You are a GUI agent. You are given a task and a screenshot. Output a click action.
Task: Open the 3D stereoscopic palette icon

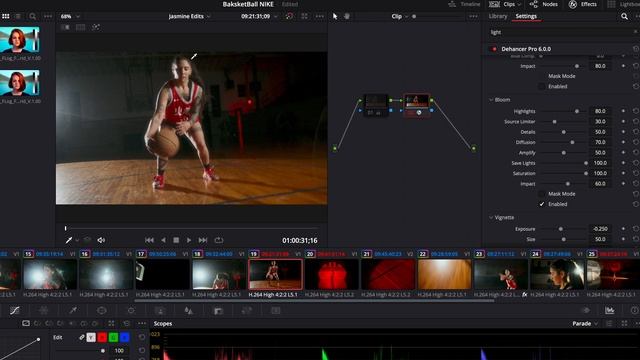[276, 311]
